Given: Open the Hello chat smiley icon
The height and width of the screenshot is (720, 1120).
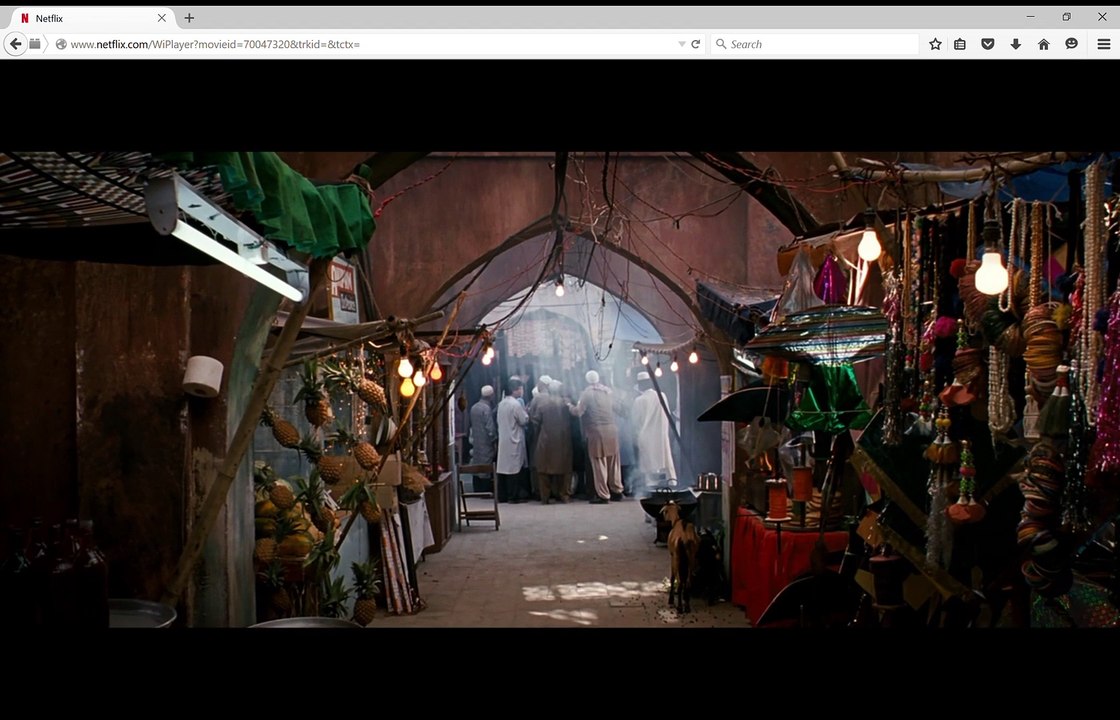Looking at the screenshot, I should click(x=1071, y=44).
